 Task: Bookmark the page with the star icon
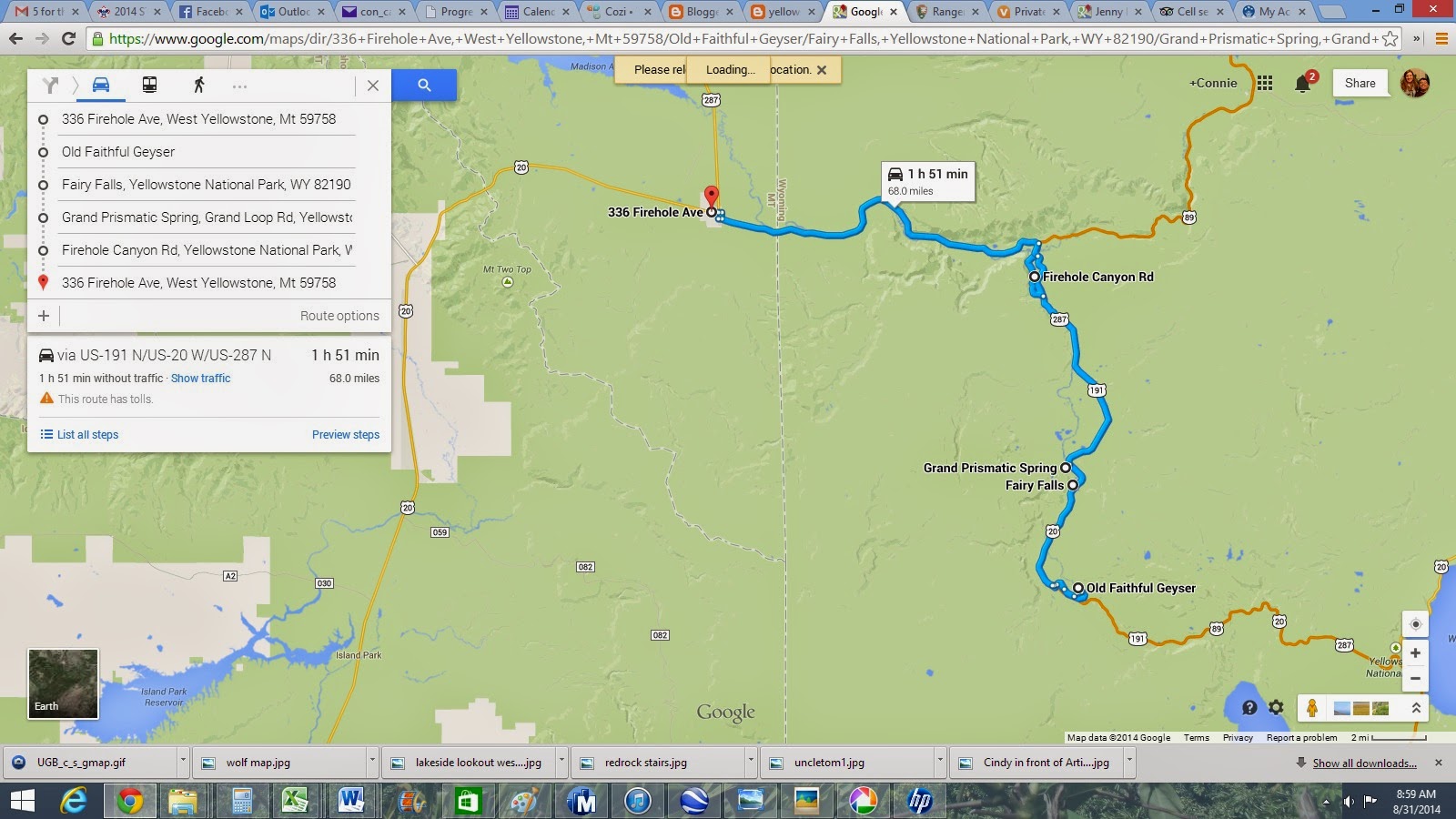coord(1390,39)
